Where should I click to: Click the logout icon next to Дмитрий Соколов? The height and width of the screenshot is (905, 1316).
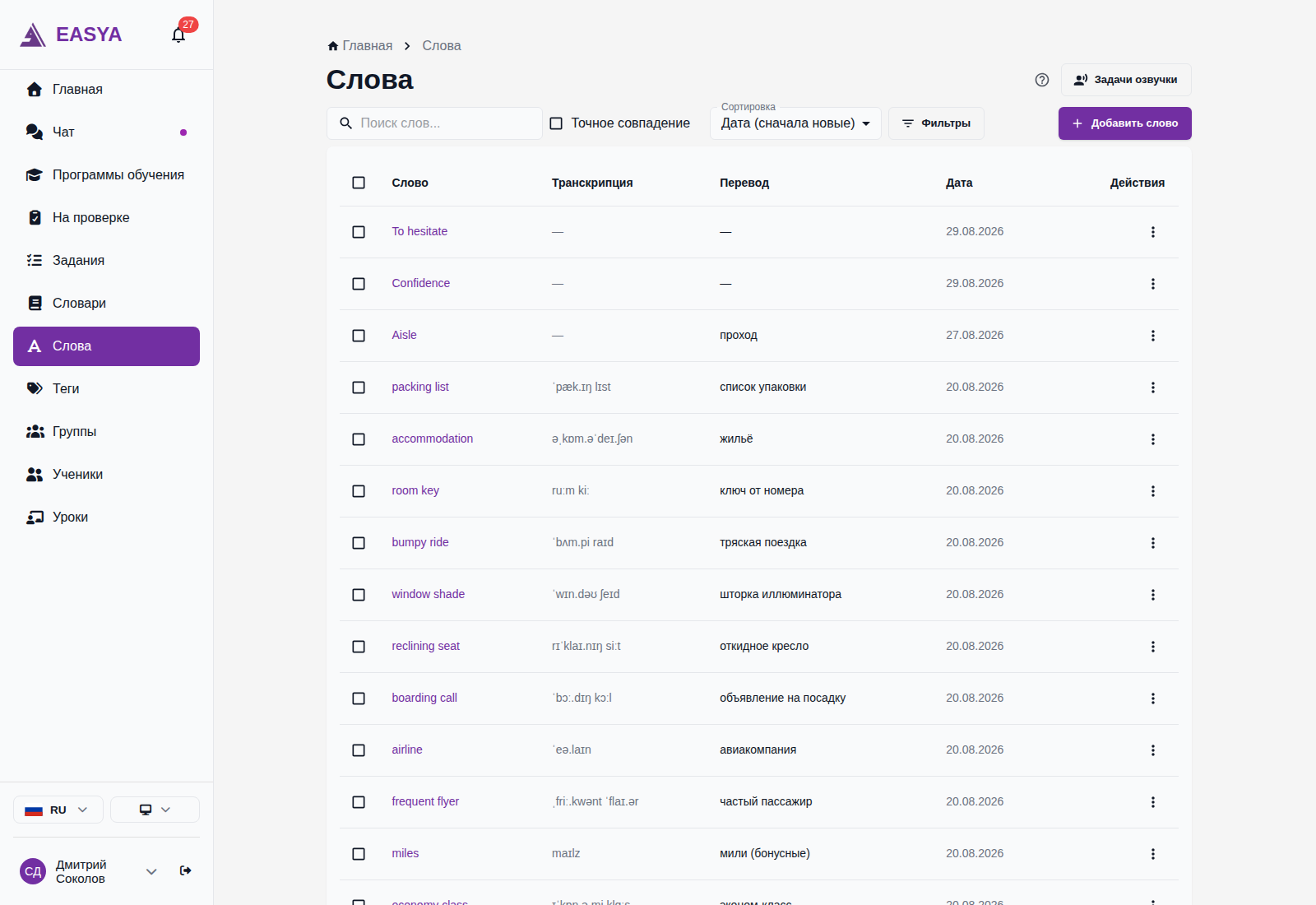[186, 870]
